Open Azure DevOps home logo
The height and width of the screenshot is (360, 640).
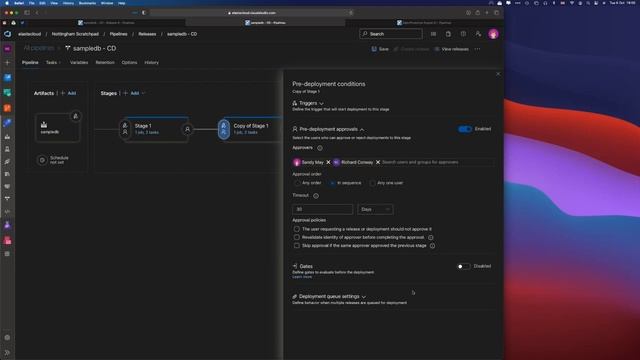(x=7, y=34)
